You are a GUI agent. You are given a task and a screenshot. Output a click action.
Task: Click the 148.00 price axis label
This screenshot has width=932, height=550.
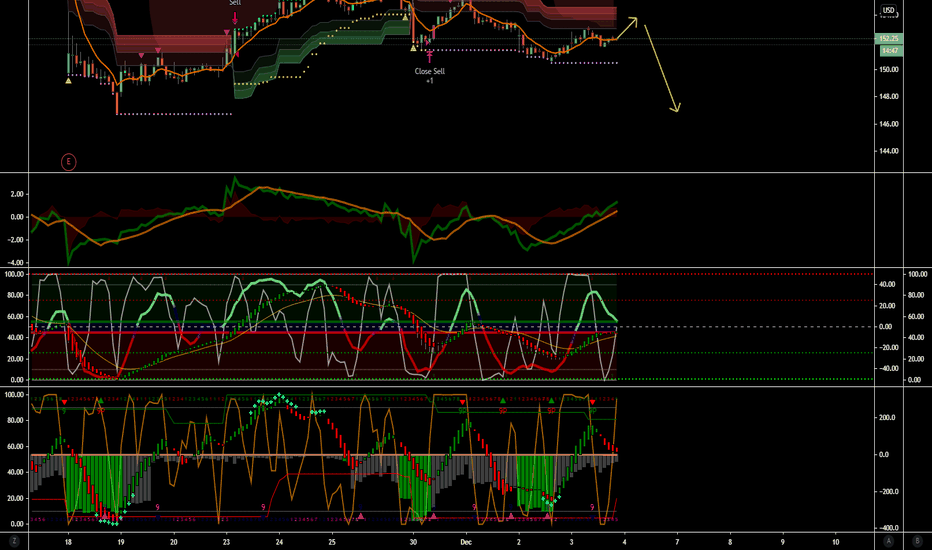(889, 96)
